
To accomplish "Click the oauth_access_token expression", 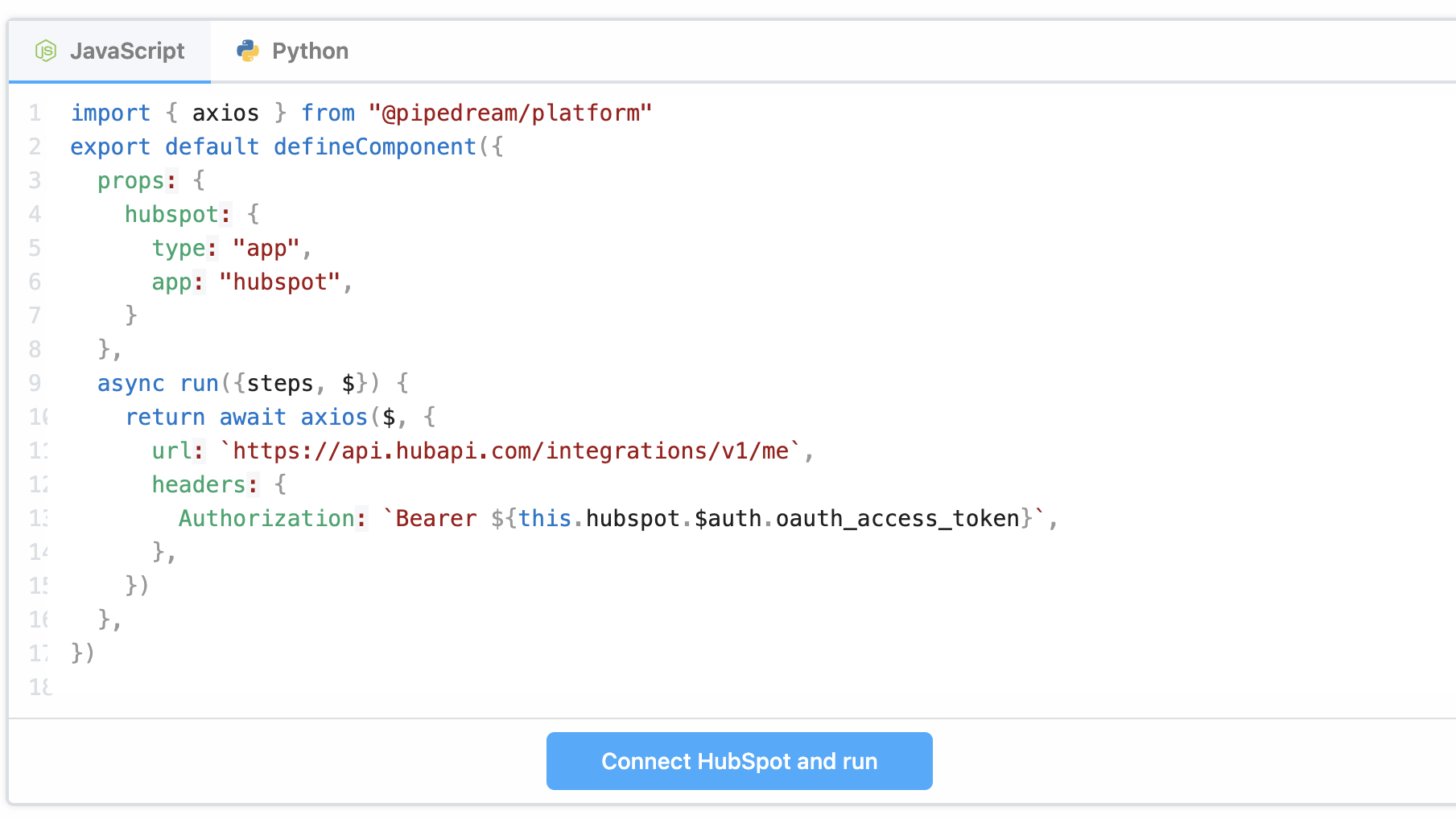I will click(x=898, y=518).
